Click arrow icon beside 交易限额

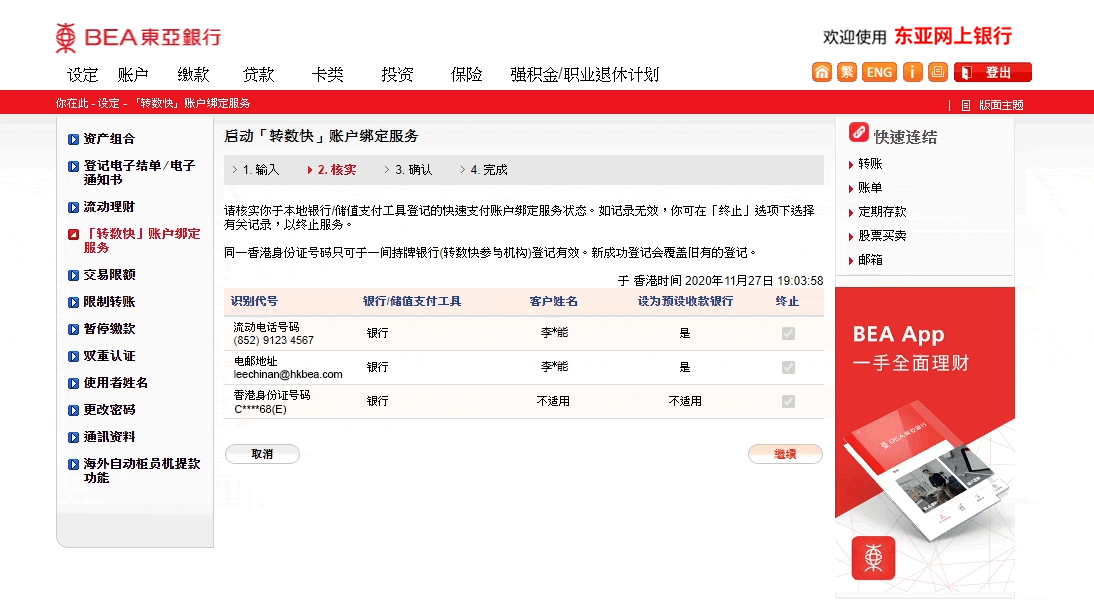point(73,275)
